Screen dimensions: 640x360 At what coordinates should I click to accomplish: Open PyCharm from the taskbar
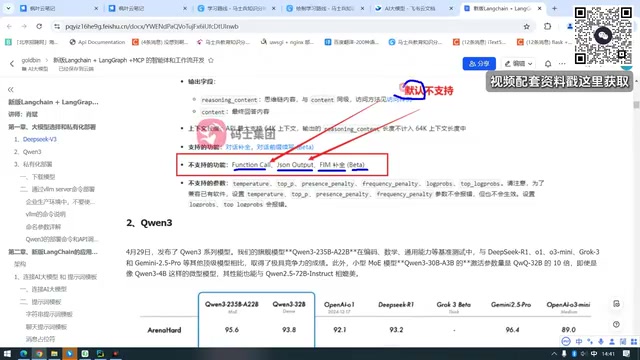click(x=100, y=353)
